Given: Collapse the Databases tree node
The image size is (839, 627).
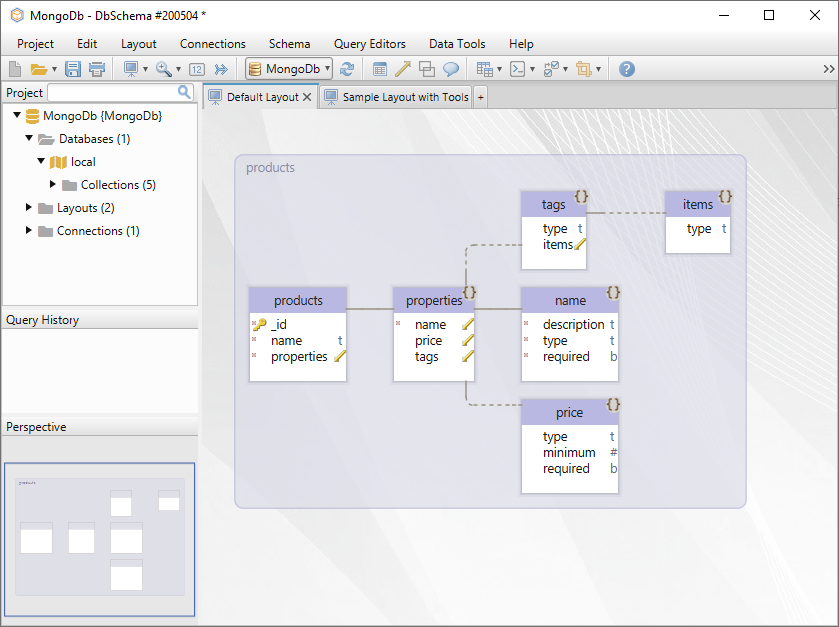Looking at the screenshot, I should (28, 138).
